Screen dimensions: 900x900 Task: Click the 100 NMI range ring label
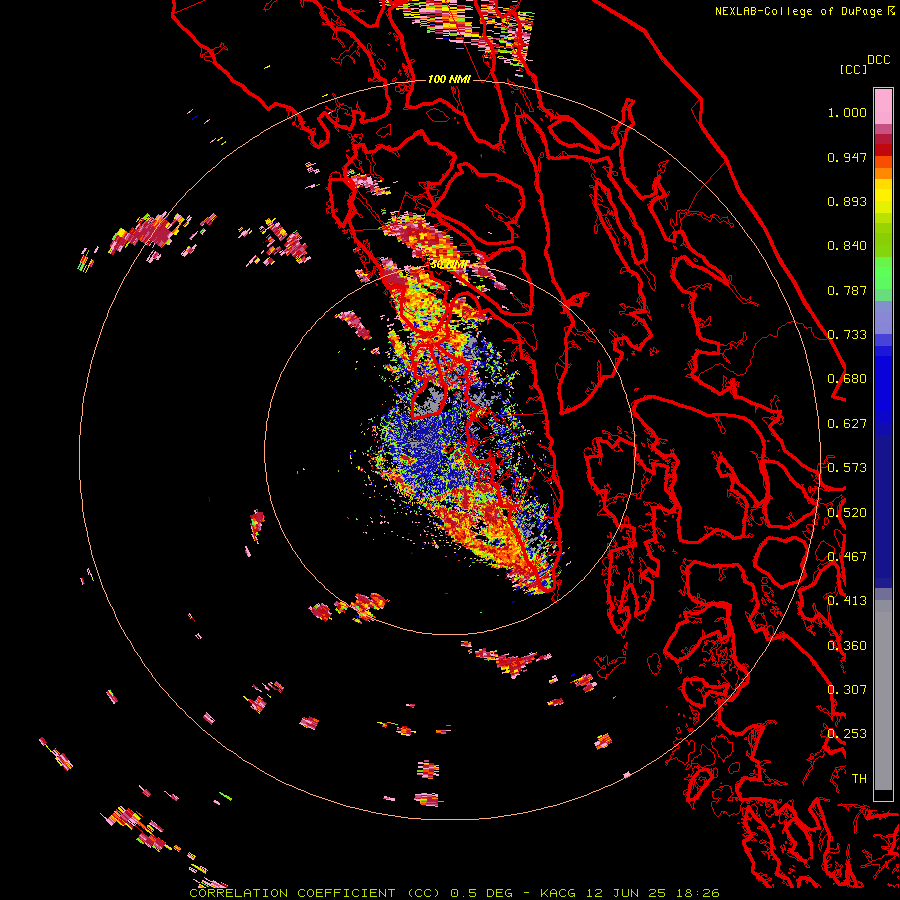[449, 79]
